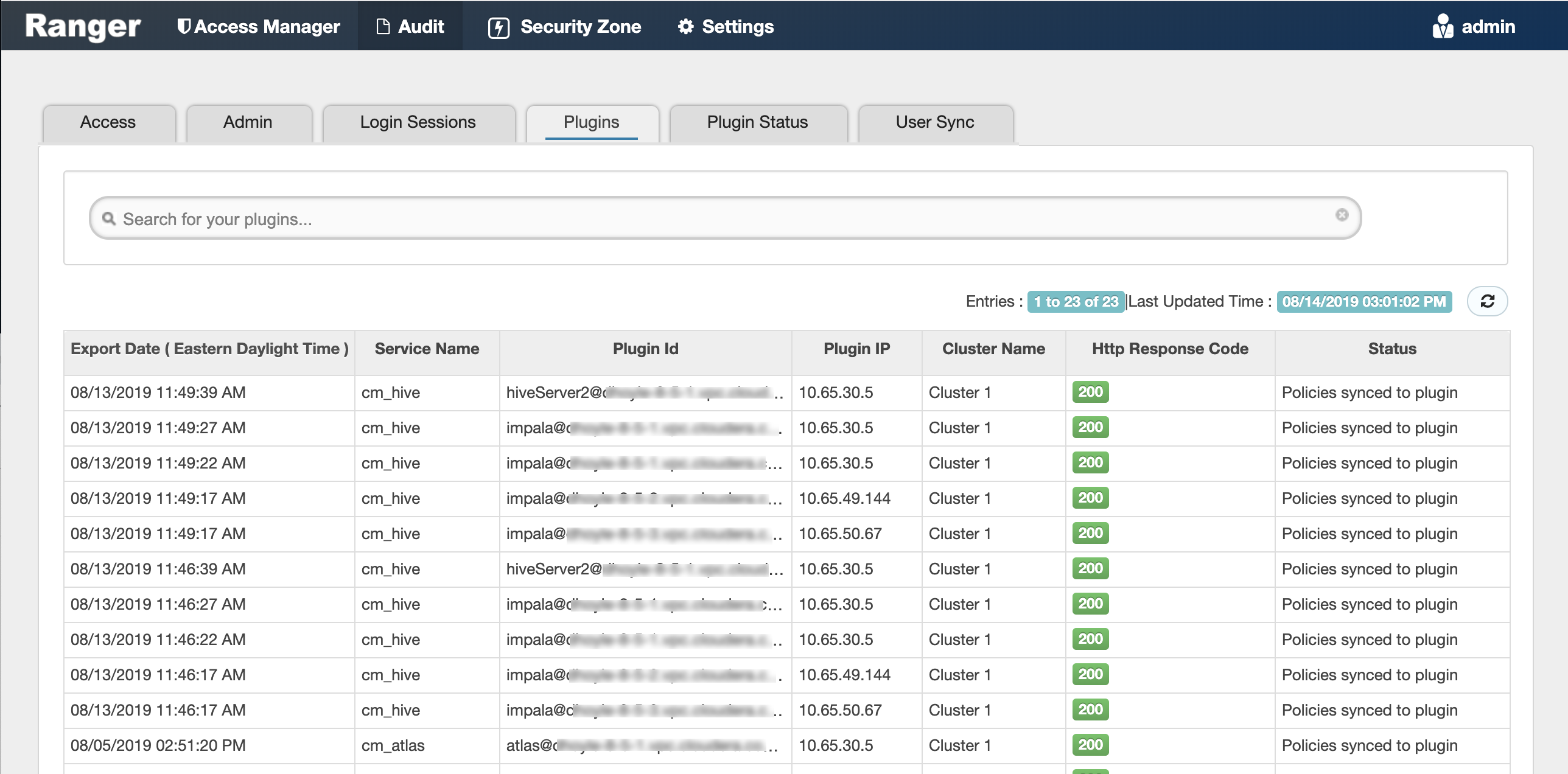Open the User Sync tab
Screen dimensions: 1568x774
tap(934, 122)
